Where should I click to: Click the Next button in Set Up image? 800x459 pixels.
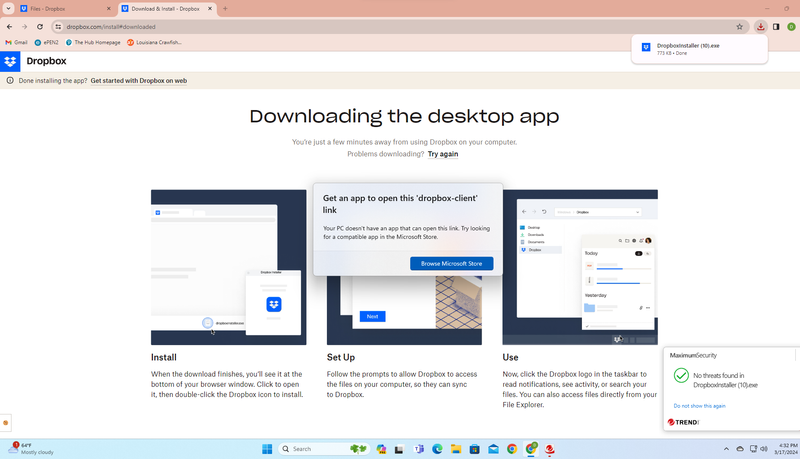tap(372, 316)
